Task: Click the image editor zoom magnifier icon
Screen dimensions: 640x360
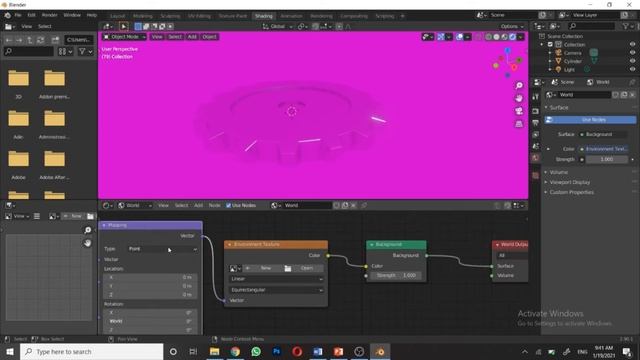Action: click(x=87, y=230)
